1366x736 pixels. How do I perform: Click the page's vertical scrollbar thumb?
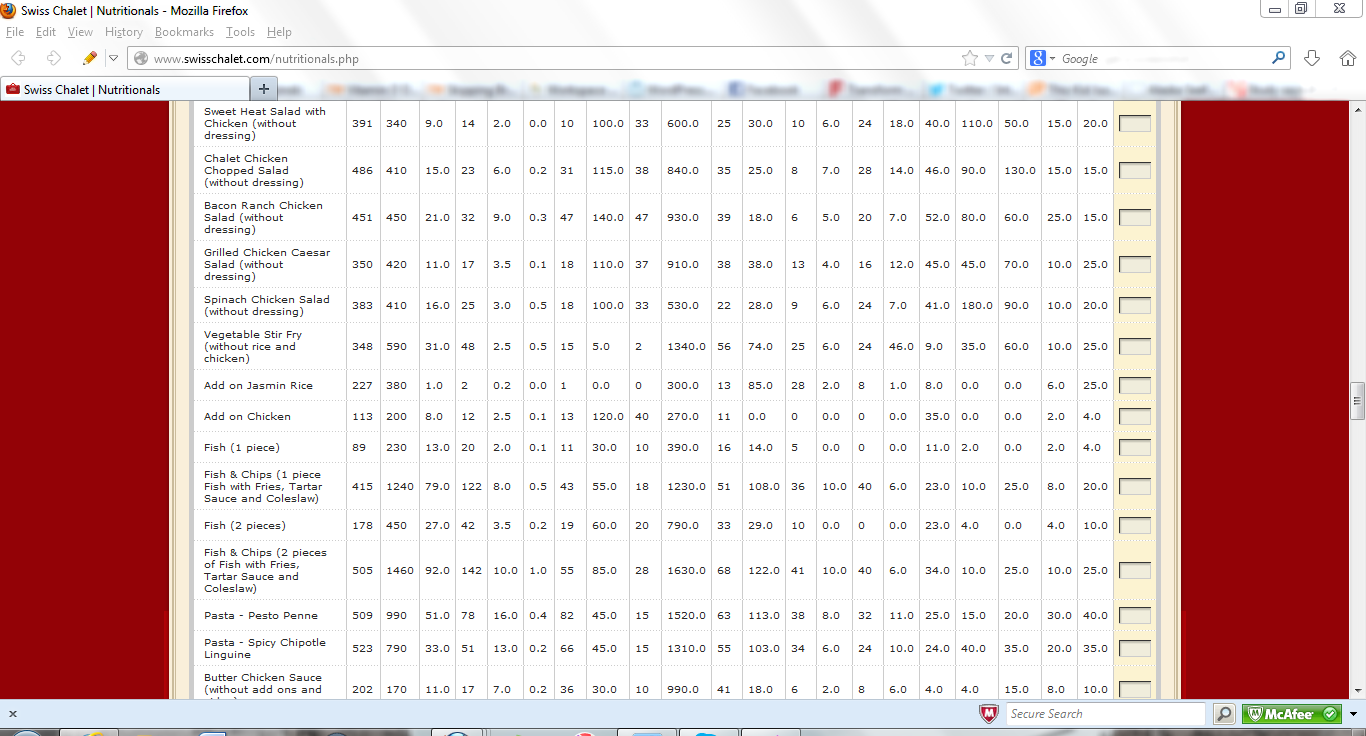coord(1357,400)
